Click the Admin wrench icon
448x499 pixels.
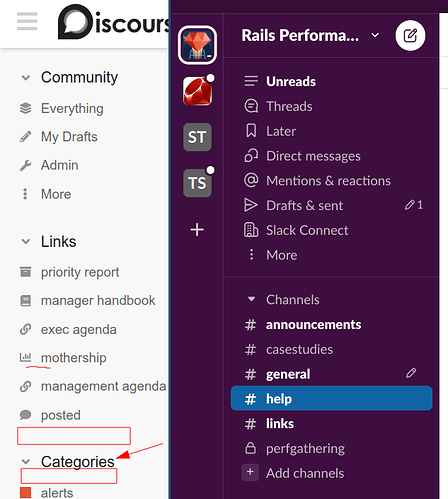tap(26, 165)
